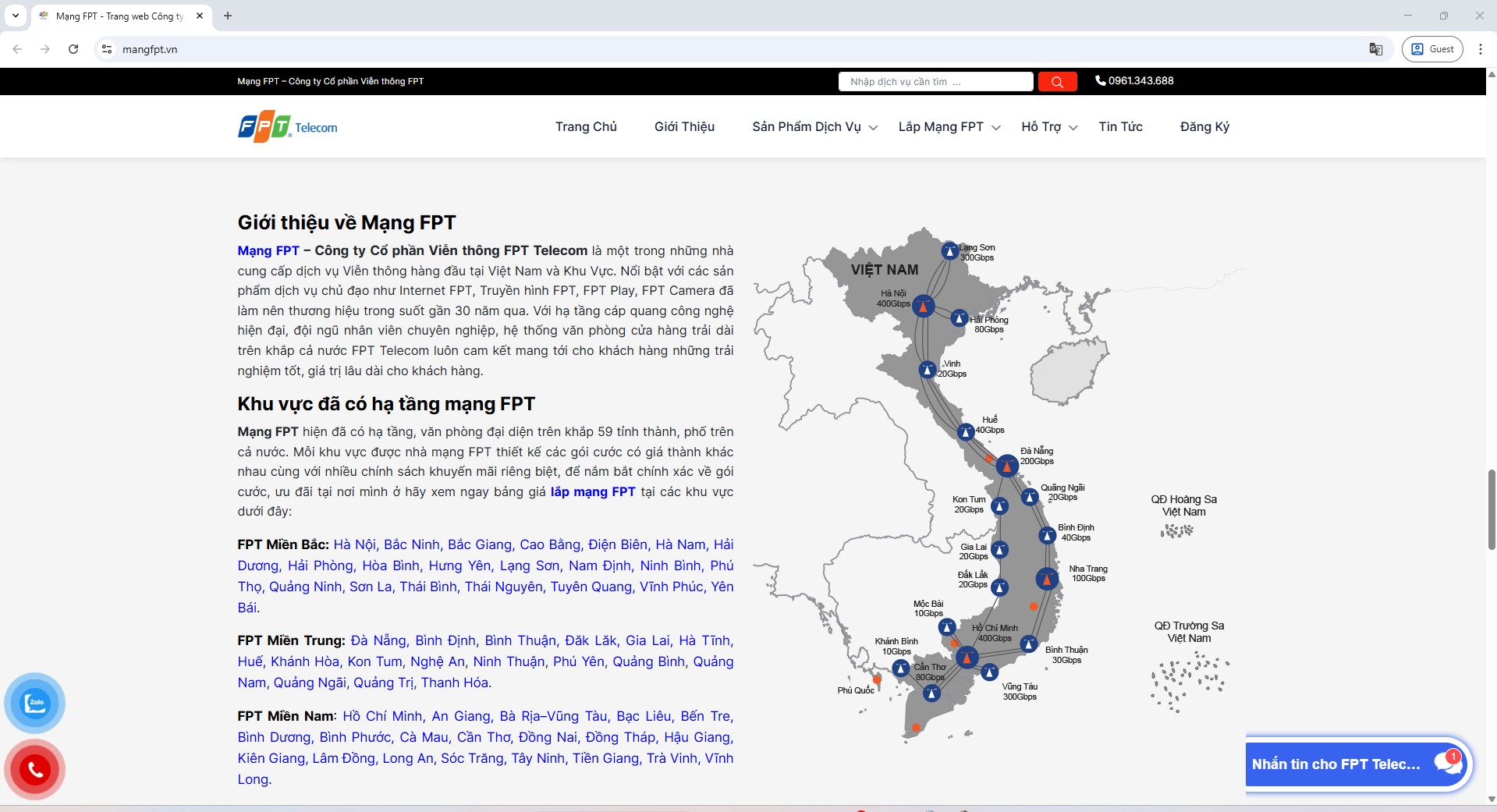Open the tab search dropdown arrow

(15, 16)
